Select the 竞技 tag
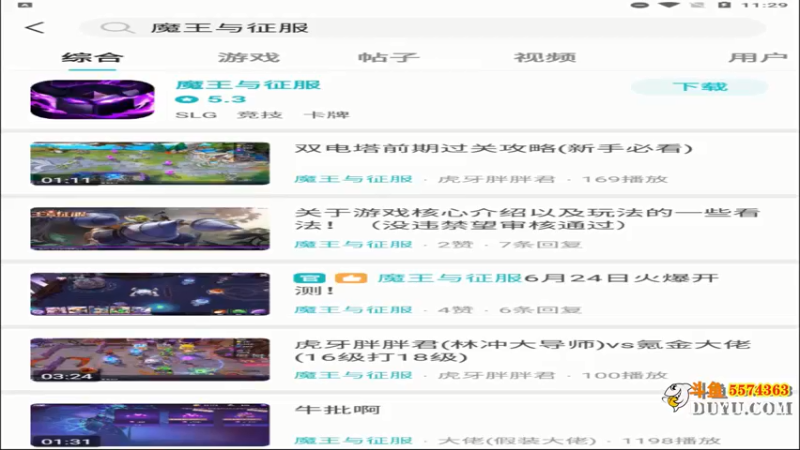This screenshot has width=800, height=450. pos(260,115)
